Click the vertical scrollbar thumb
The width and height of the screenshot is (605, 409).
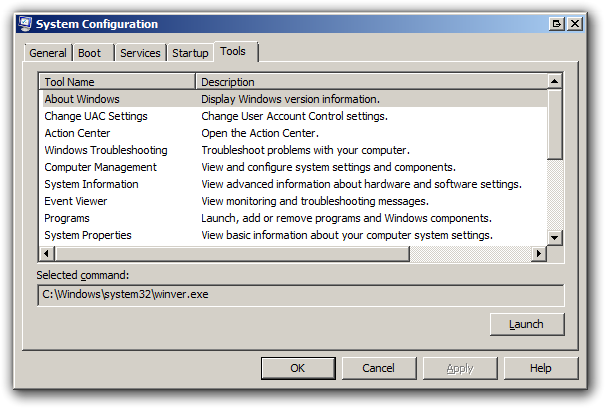tap(554, 124)
